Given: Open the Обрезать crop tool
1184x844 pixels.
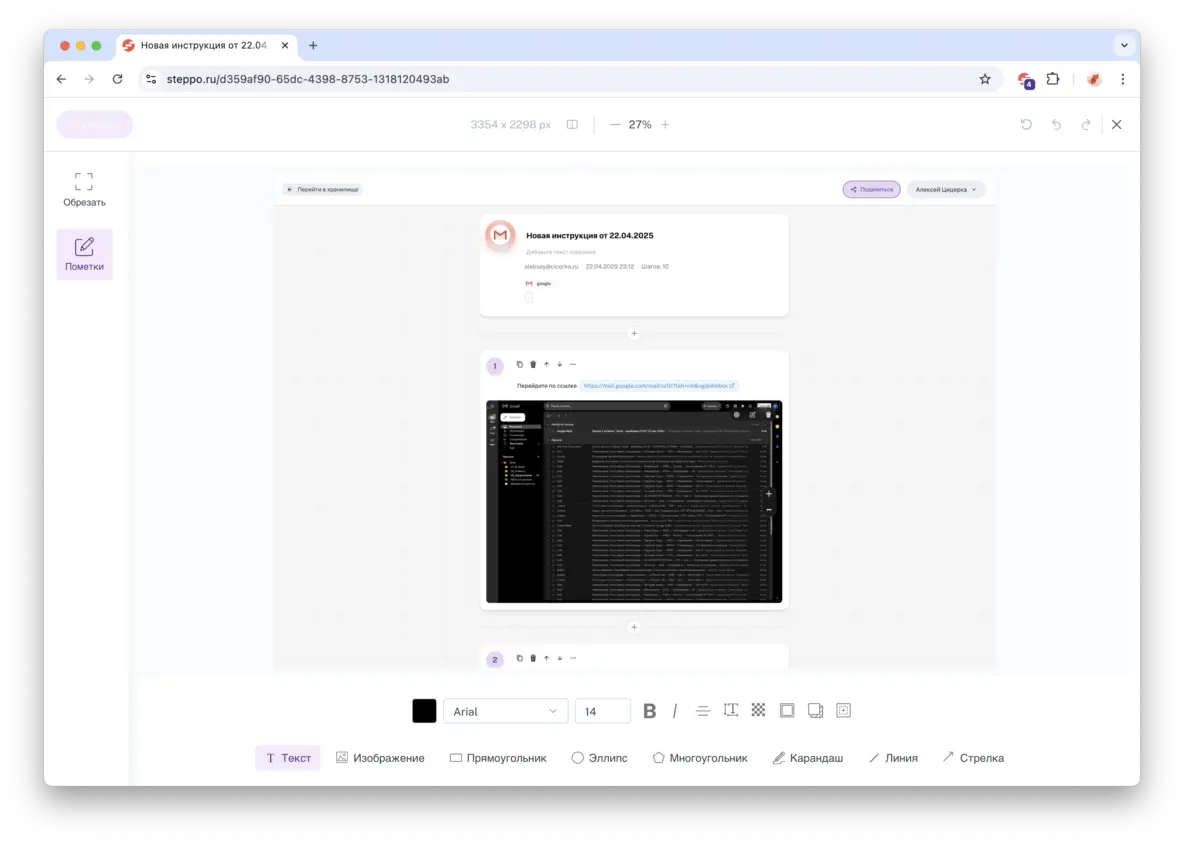Looking at the screenshot, I should (84, 189).
